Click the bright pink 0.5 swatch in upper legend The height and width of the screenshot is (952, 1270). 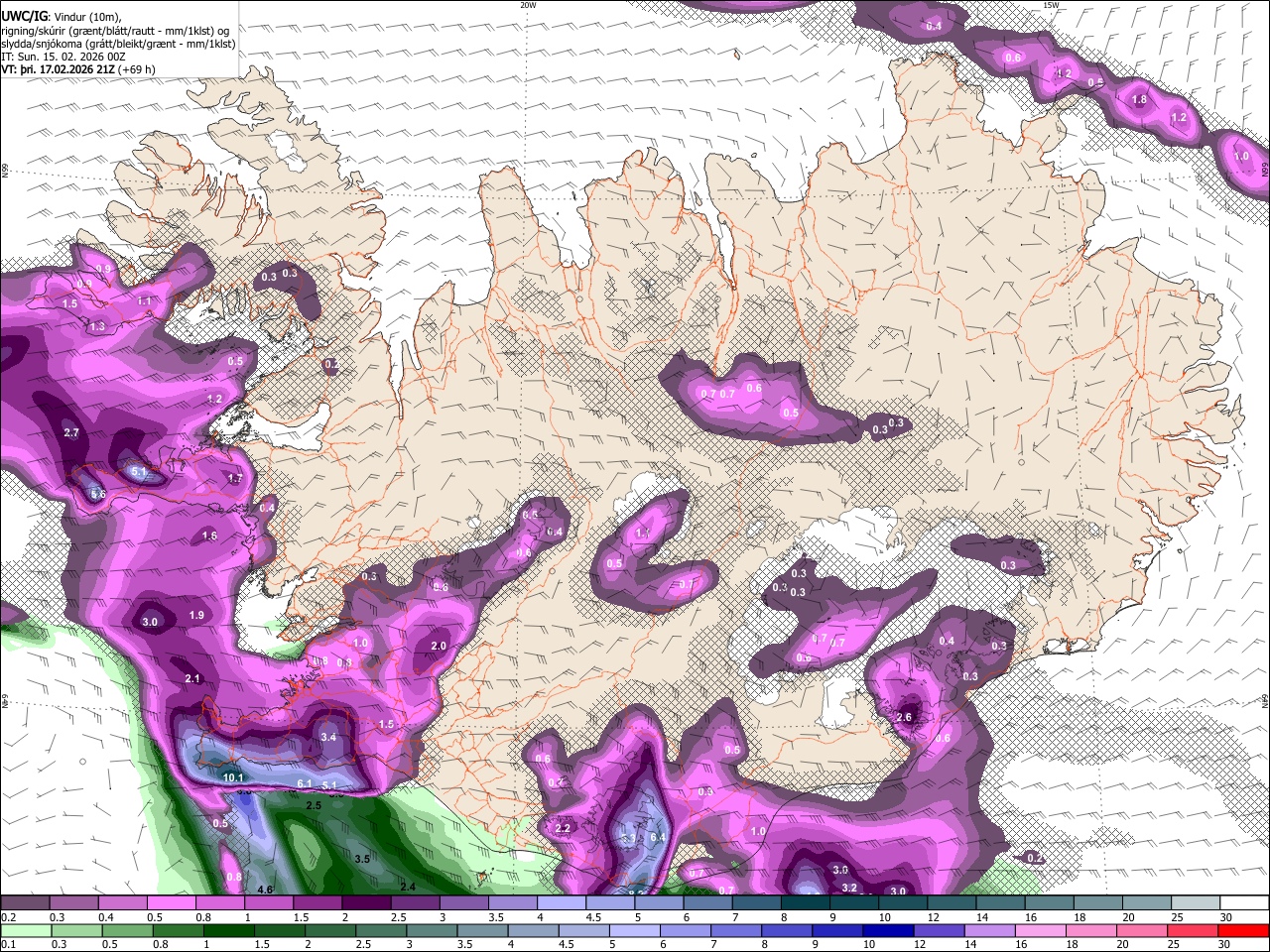click(172, 903)
